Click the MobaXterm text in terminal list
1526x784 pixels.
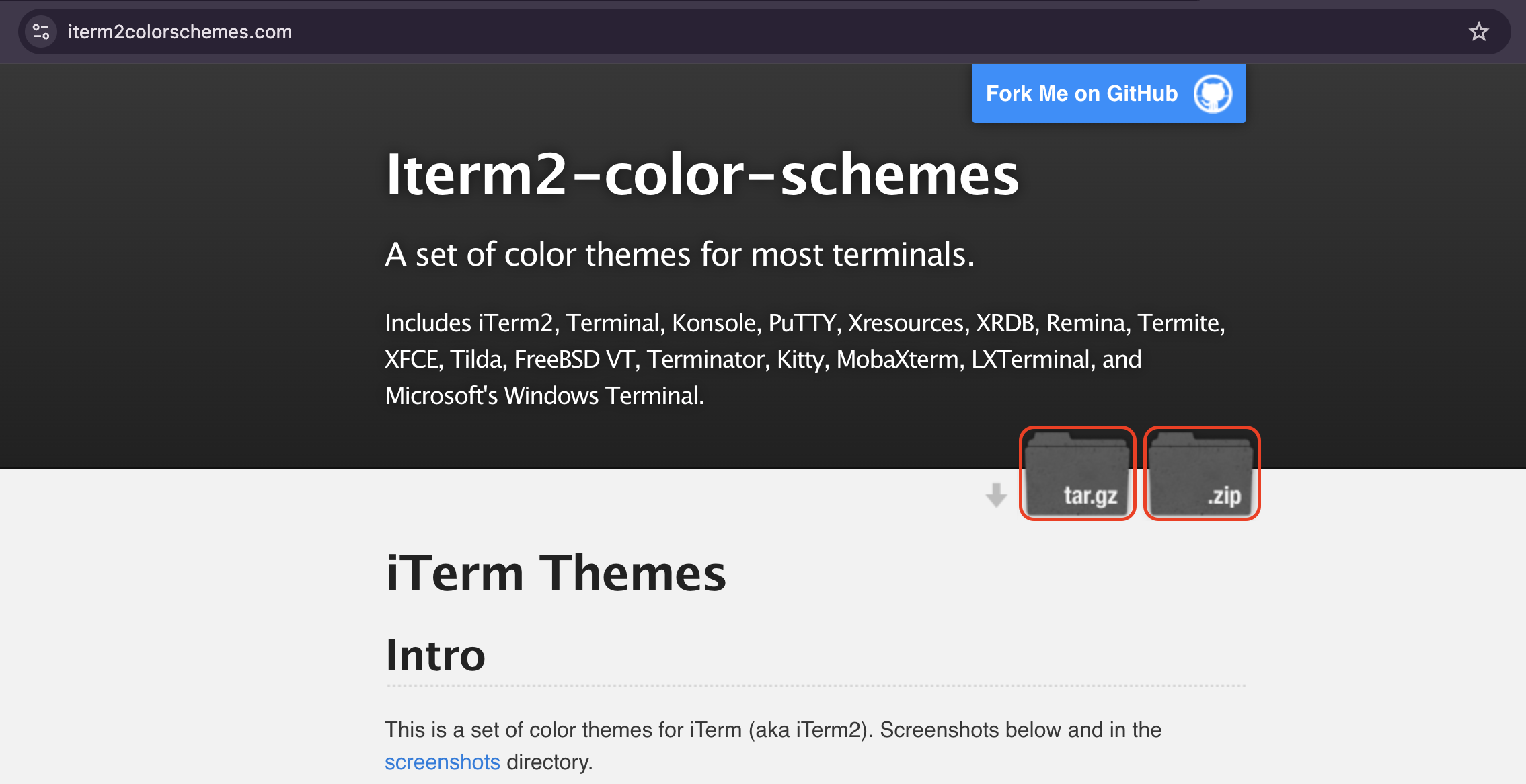(x=897, y=360)
